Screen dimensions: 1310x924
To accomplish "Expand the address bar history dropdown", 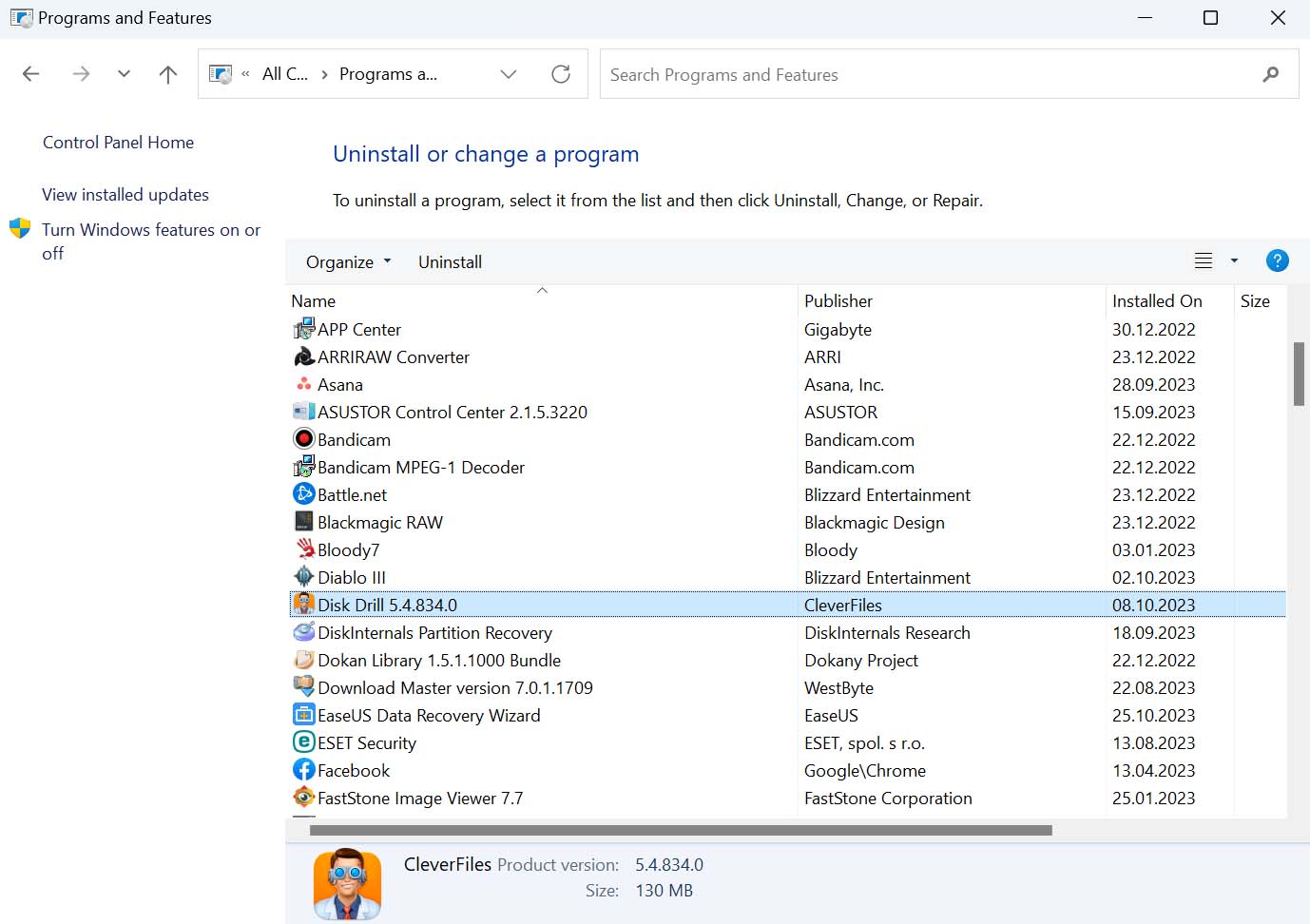I will point(509,74).
